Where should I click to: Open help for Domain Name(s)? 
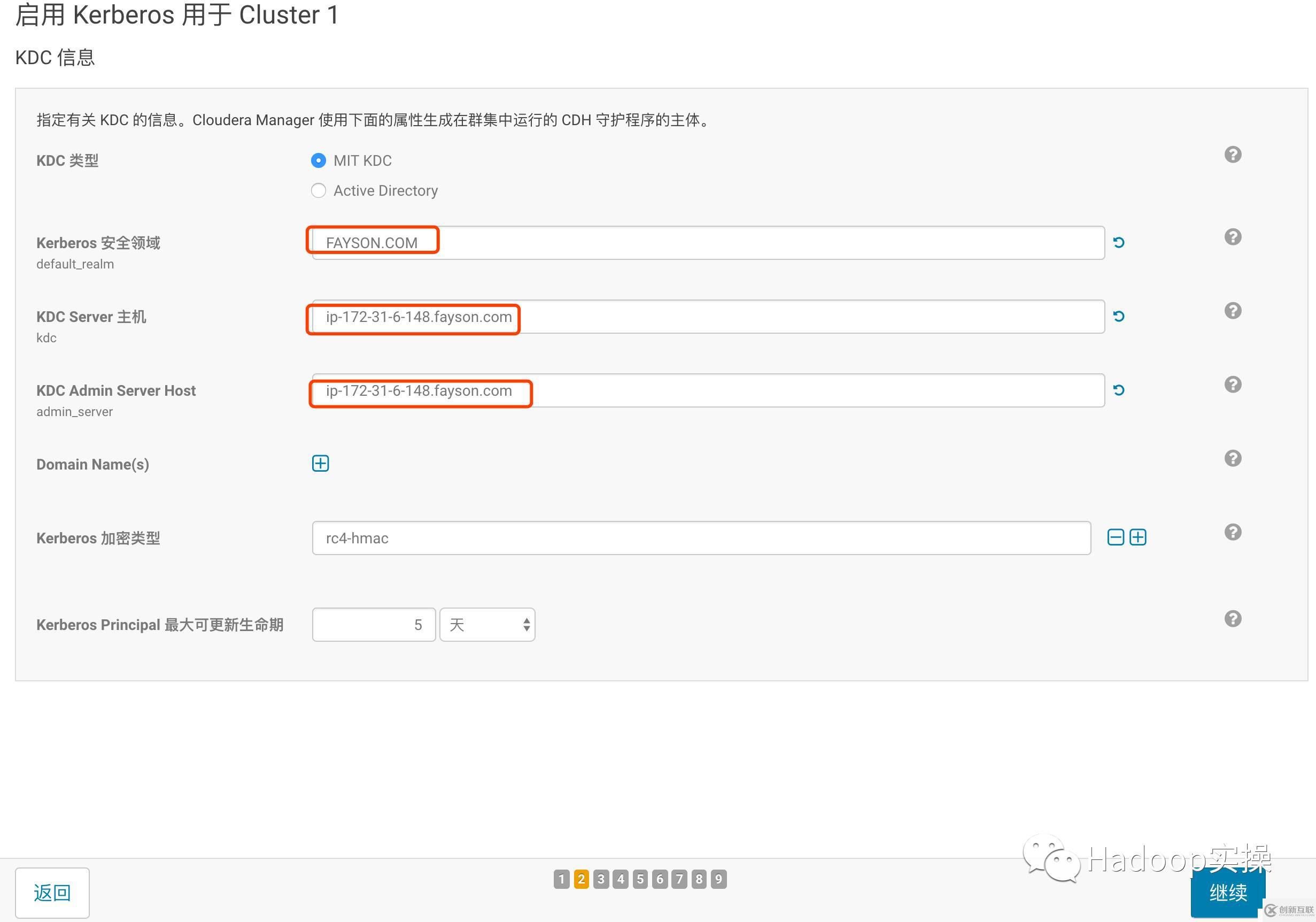(x=1233, y=458)
